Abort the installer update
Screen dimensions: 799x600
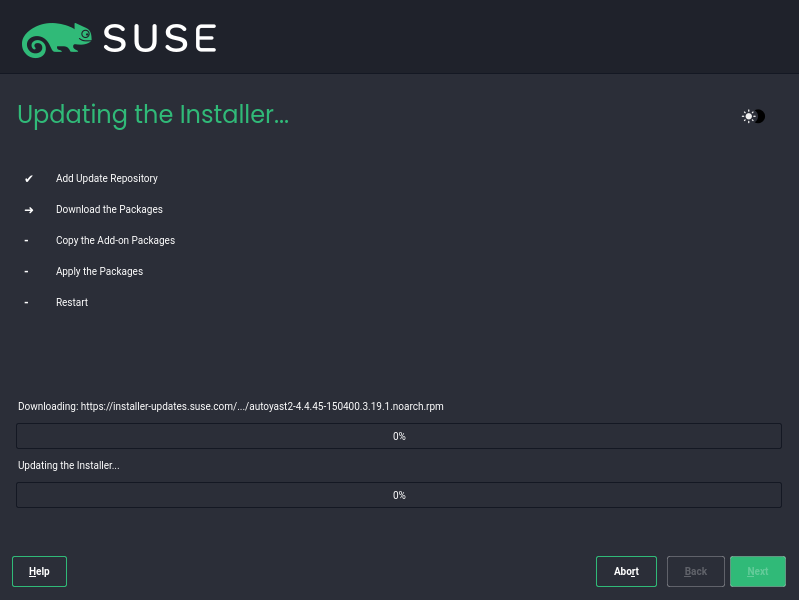pyautogui.click(x=626, y=571)
